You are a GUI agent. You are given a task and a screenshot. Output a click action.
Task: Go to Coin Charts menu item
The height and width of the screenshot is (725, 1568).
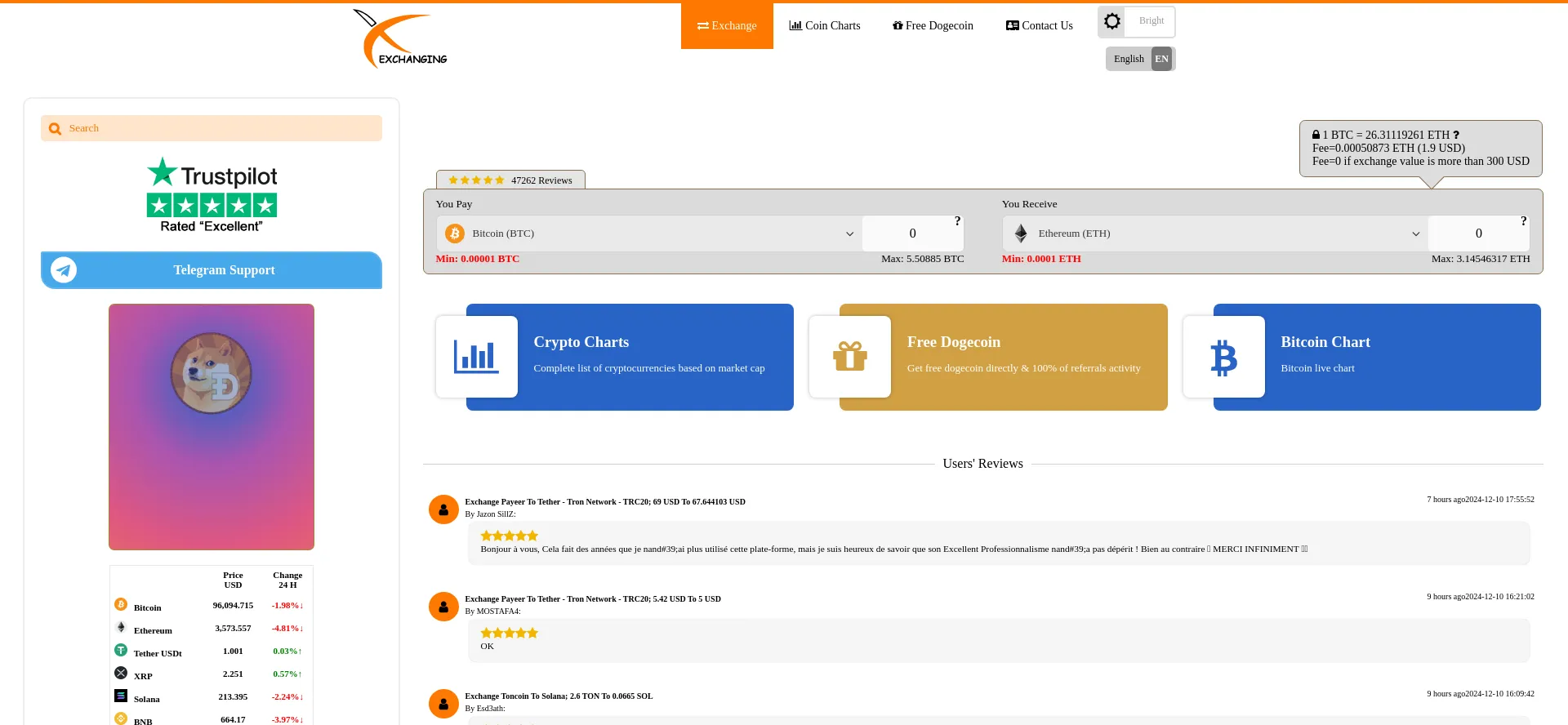825,26
